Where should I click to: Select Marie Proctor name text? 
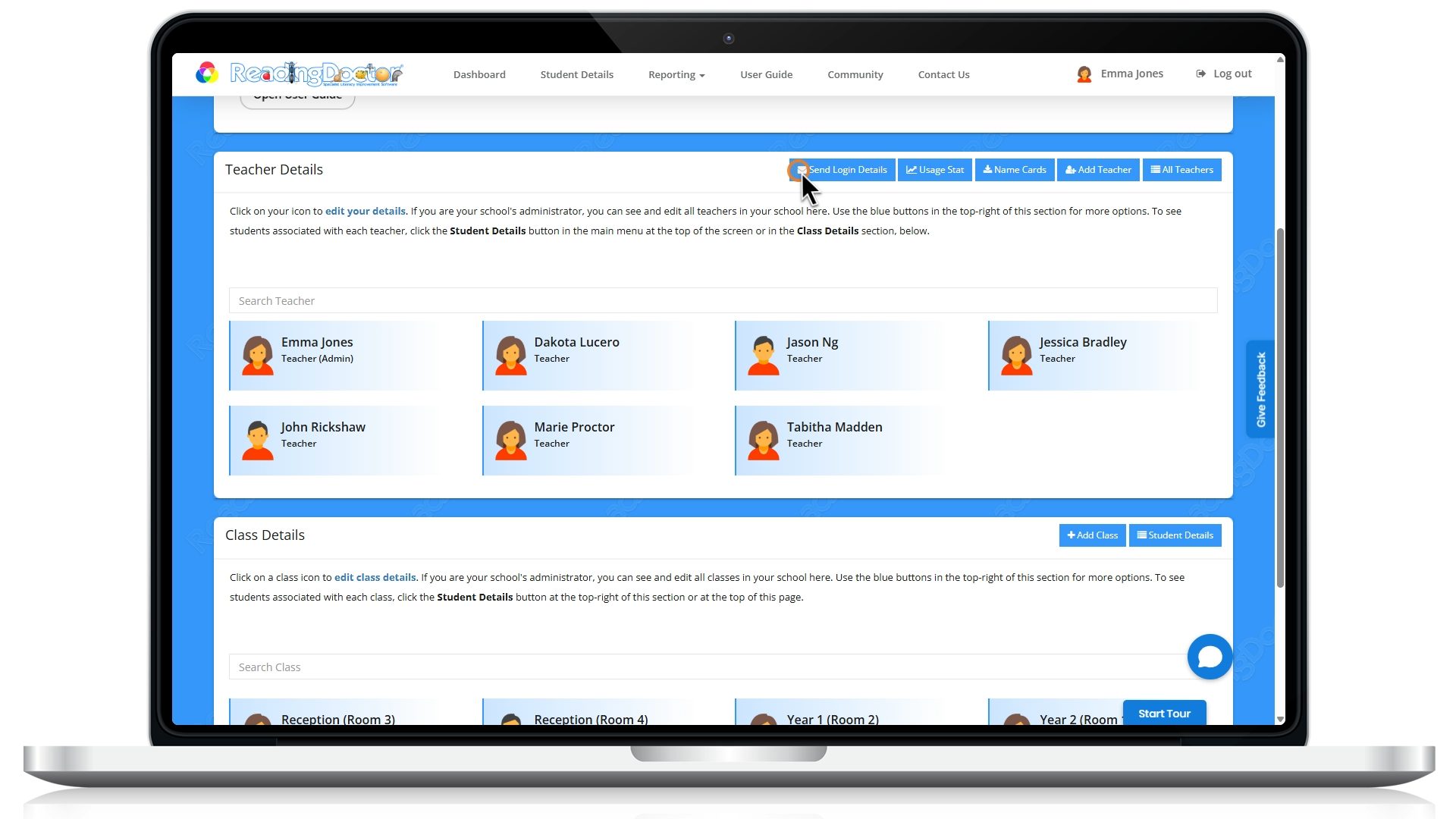[574, 427]
